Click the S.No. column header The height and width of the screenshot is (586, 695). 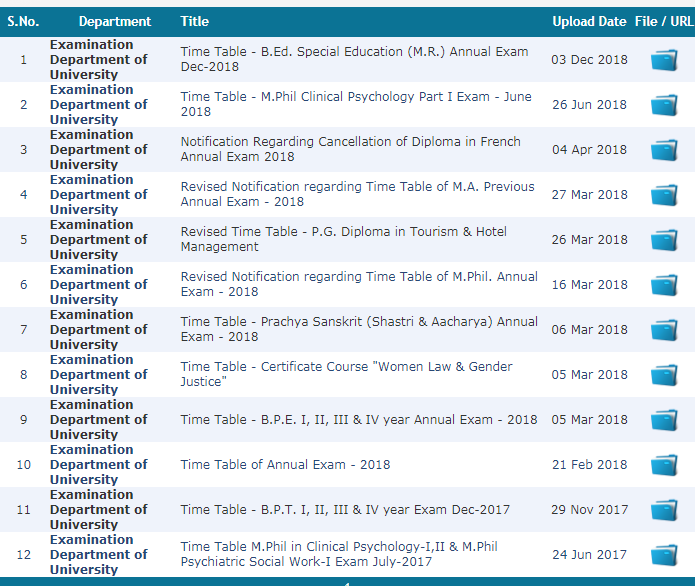click(23, 21)
